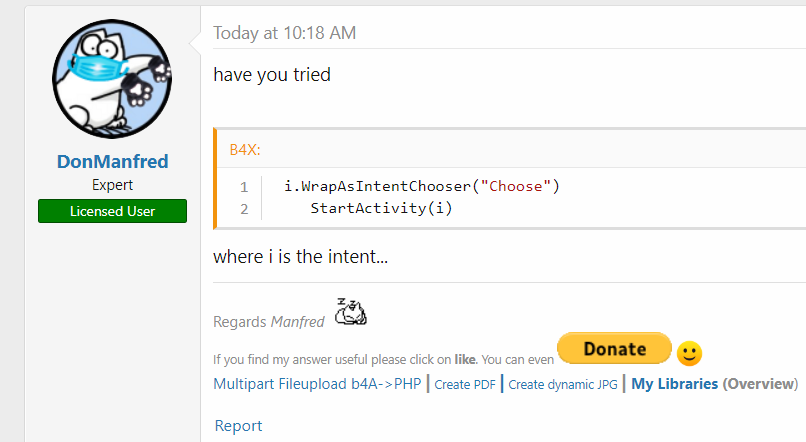Viewport: 806px width, 442px height.
Task: Click the yellow smiley face emoji
Action: coord(690,353)
